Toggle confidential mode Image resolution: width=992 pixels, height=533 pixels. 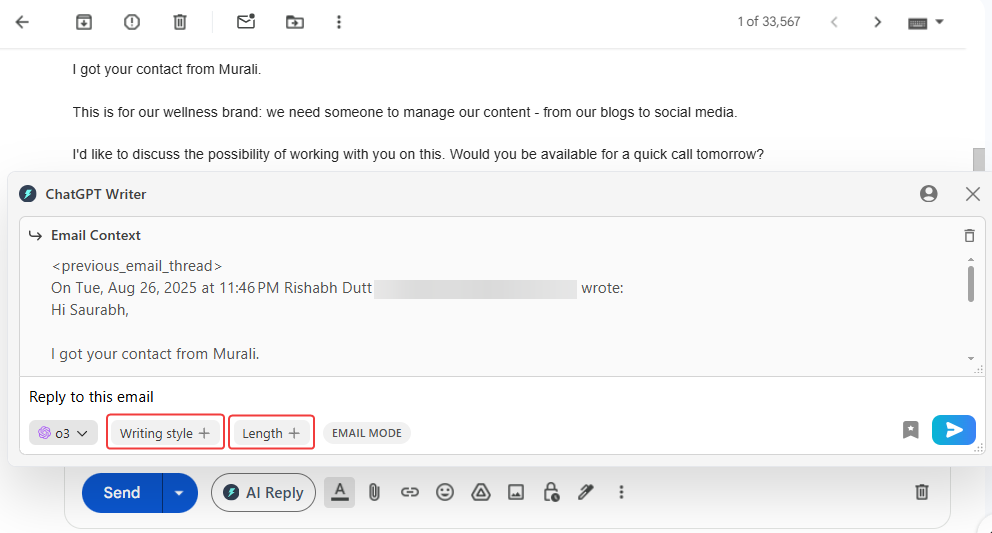point(551,492)
